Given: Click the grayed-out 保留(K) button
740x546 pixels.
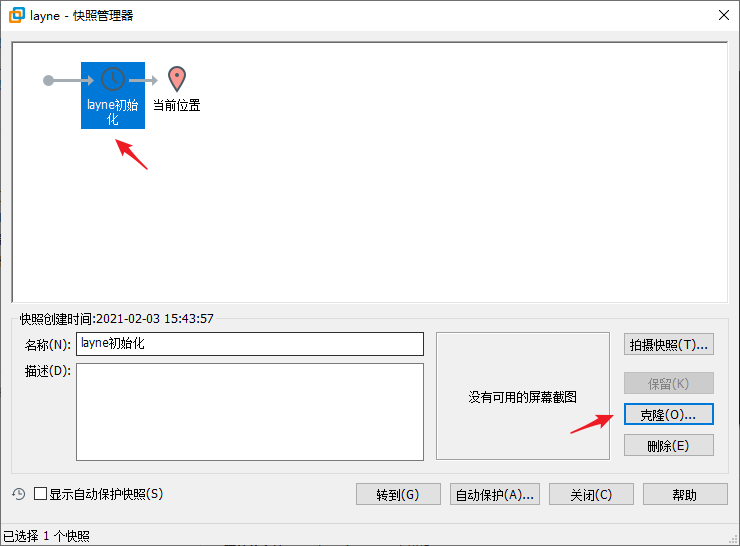Looking at the screenshot, I should 668,383.
